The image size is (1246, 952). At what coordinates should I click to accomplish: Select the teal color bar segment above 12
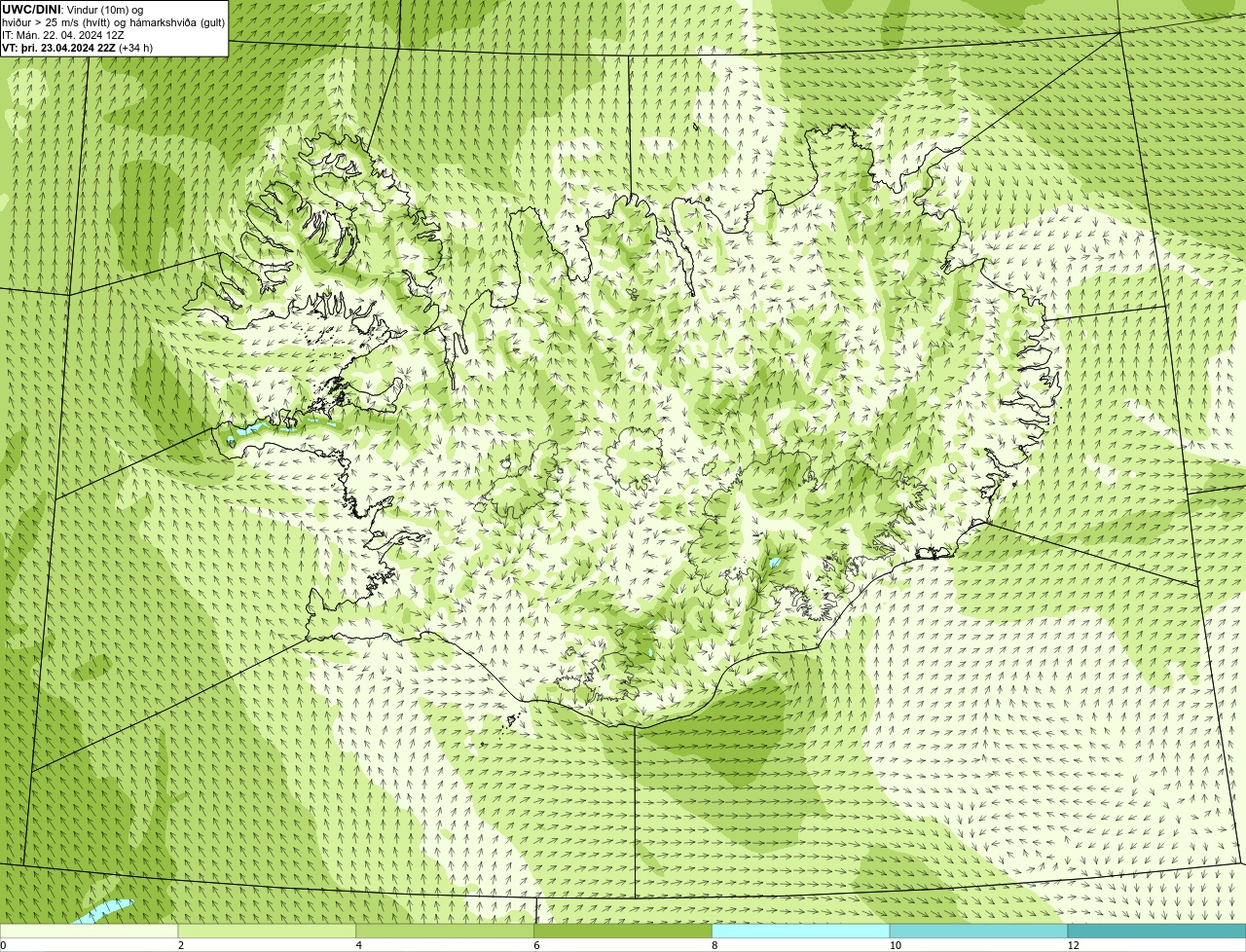pos(1156,932)
